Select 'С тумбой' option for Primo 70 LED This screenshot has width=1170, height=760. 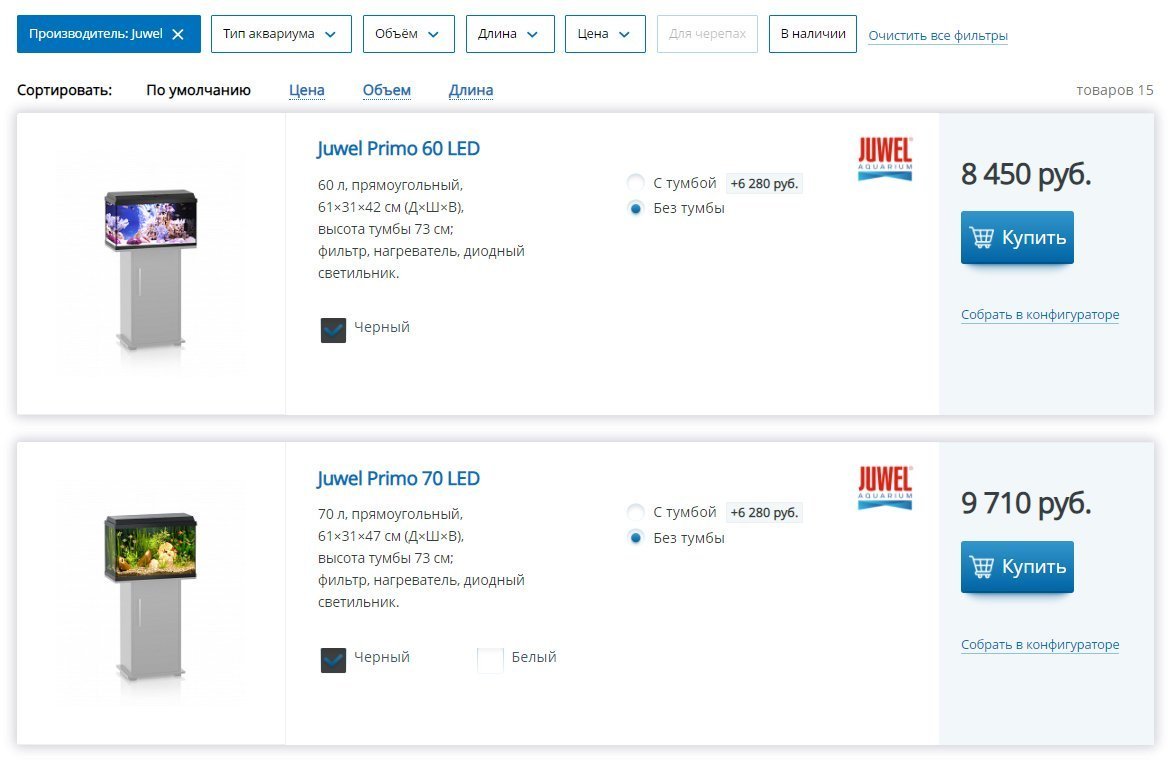point(635,512)
